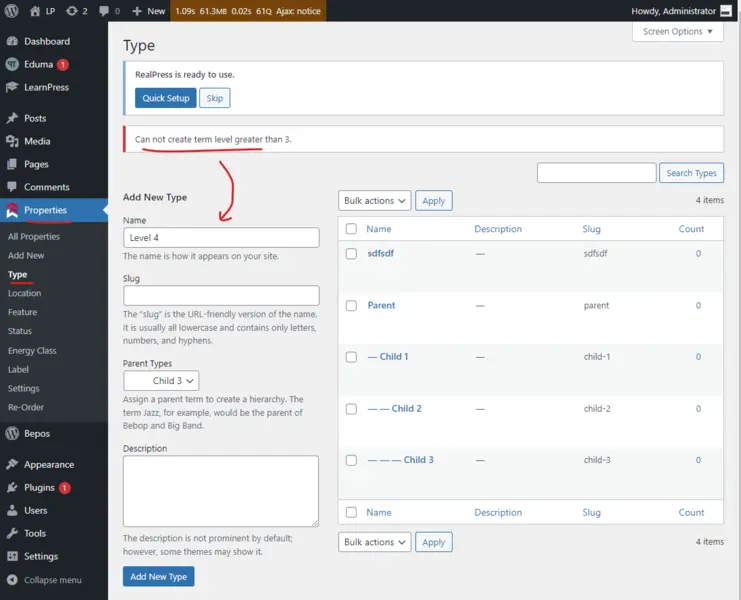Click into the Slug text field
Image resolution: width=741 pixels, height=600 pixels.
(221, 296)
